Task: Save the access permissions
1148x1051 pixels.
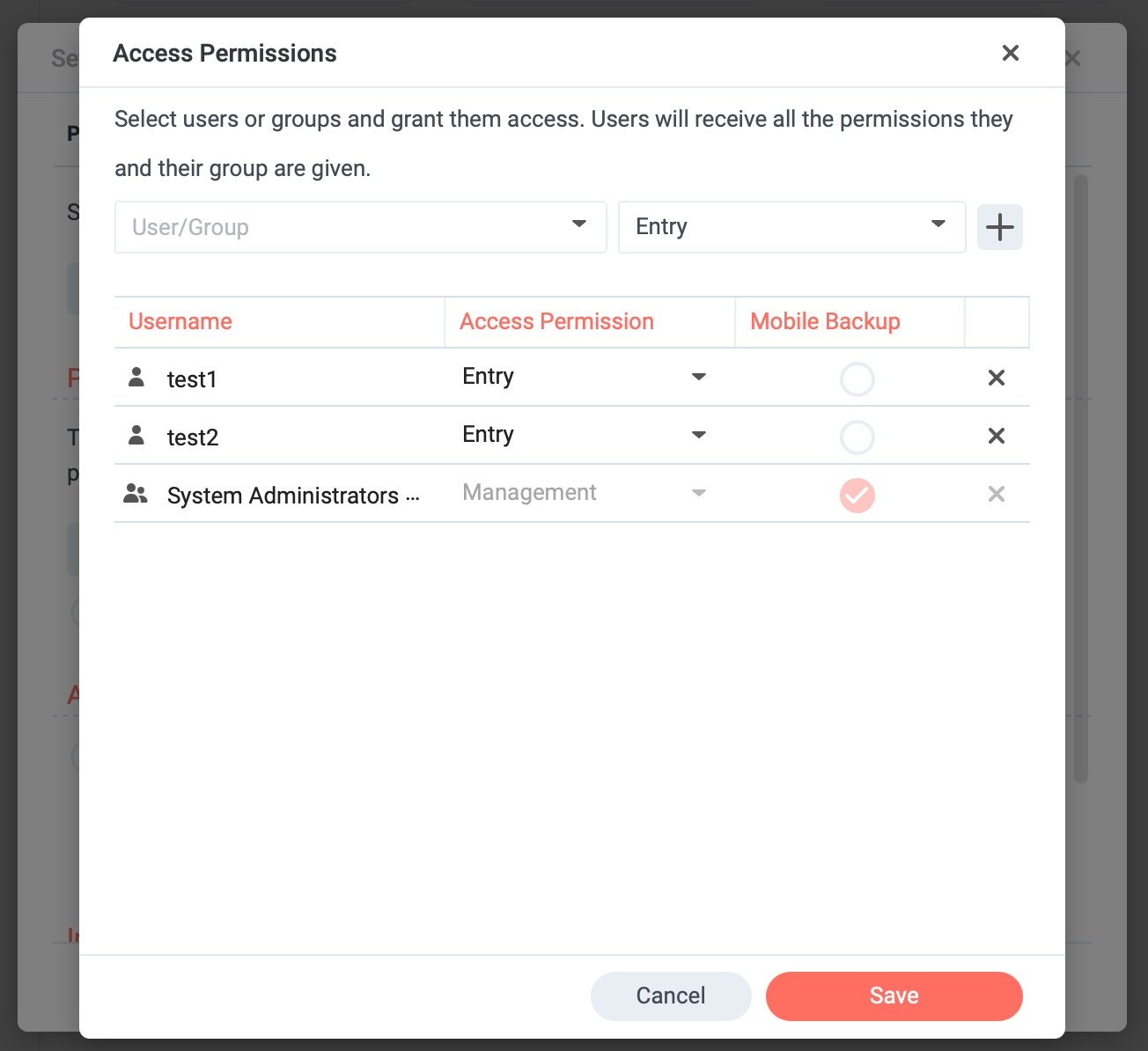Action: (894, 996)
